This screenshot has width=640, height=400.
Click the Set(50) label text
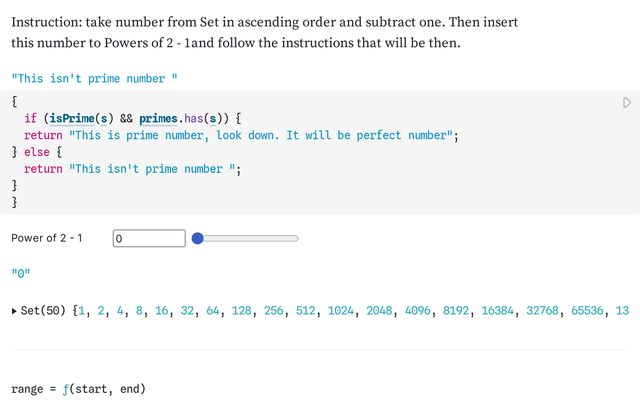click(x=44, y=311)
